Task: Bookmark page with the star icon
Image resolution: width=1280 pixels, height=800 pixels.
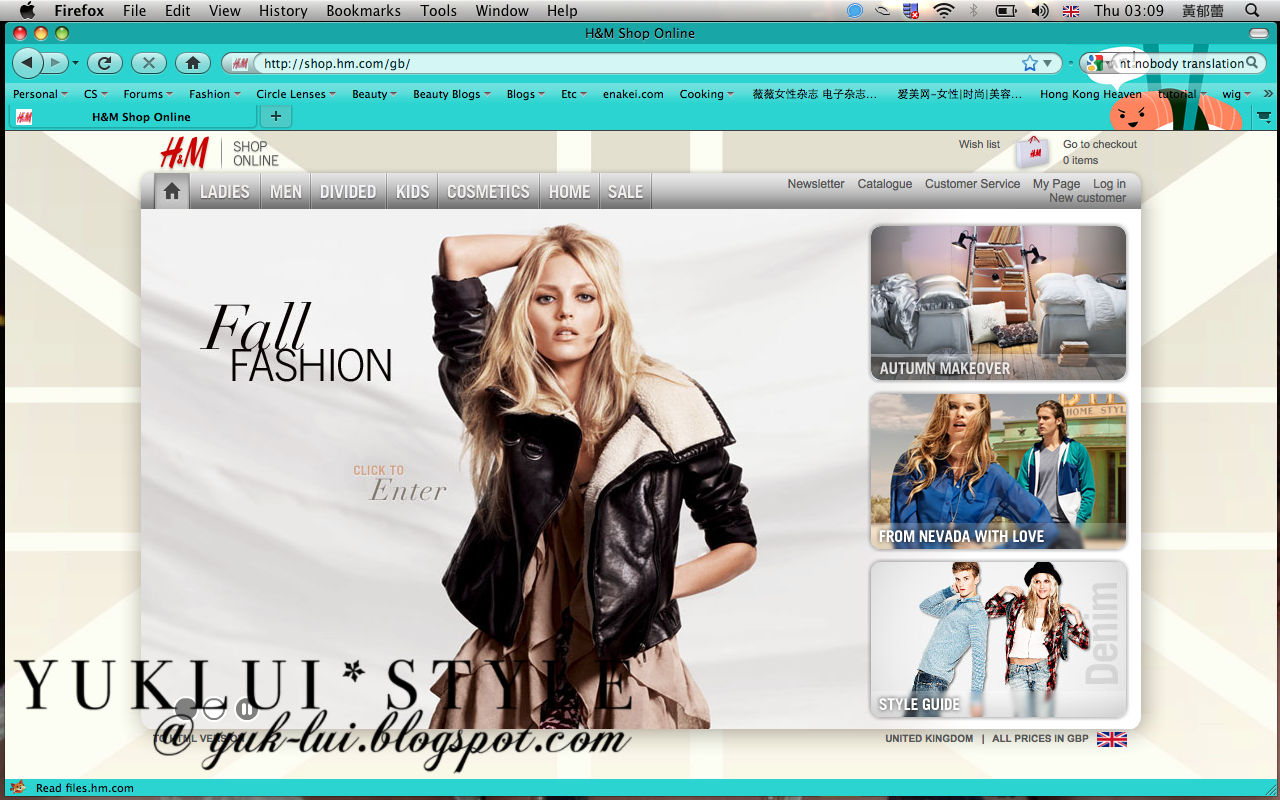Action: click(x=1030, y=63)
